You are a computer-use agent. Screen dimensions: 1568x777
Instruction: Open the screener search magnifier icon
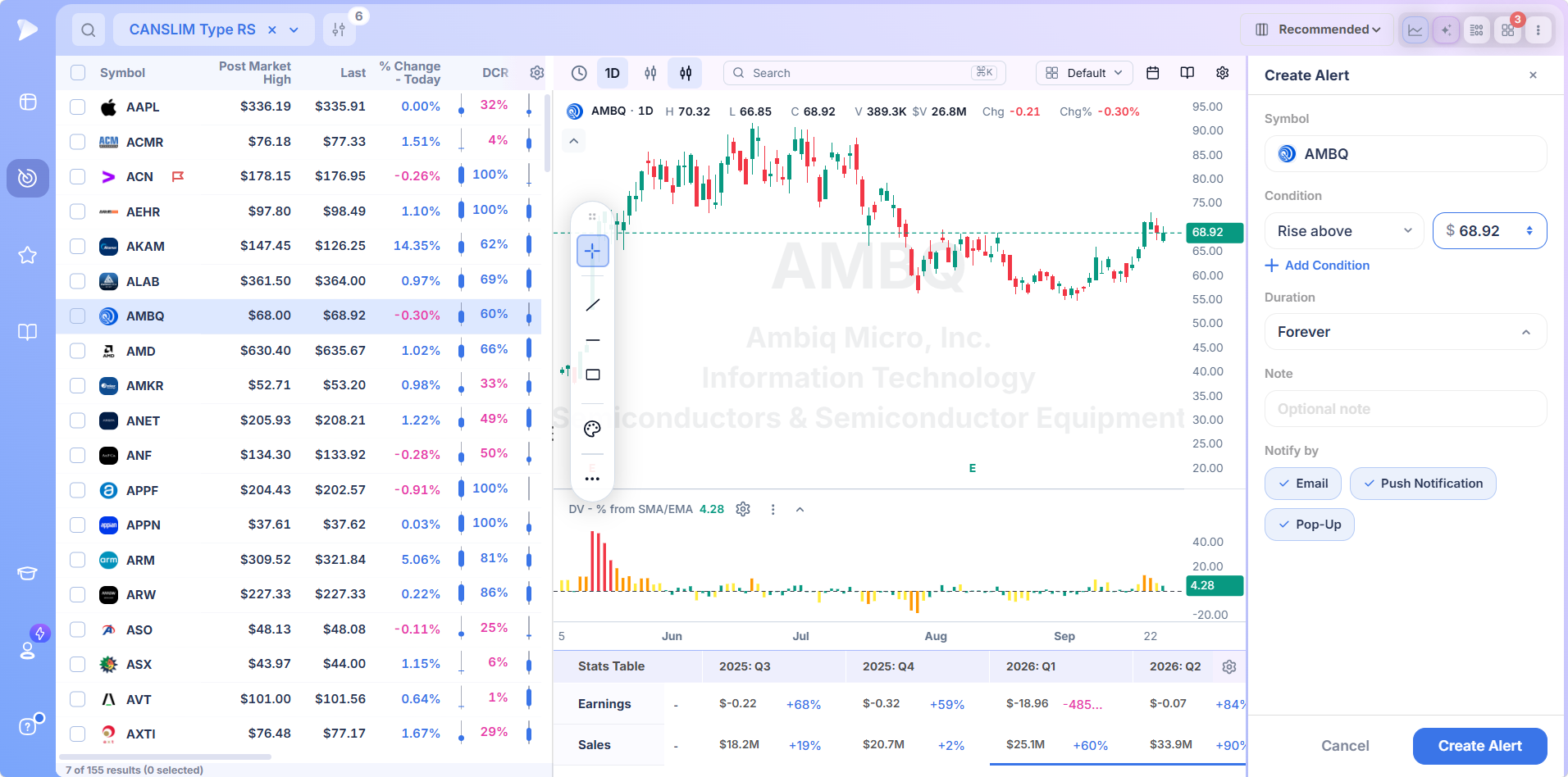pos(89,30)
